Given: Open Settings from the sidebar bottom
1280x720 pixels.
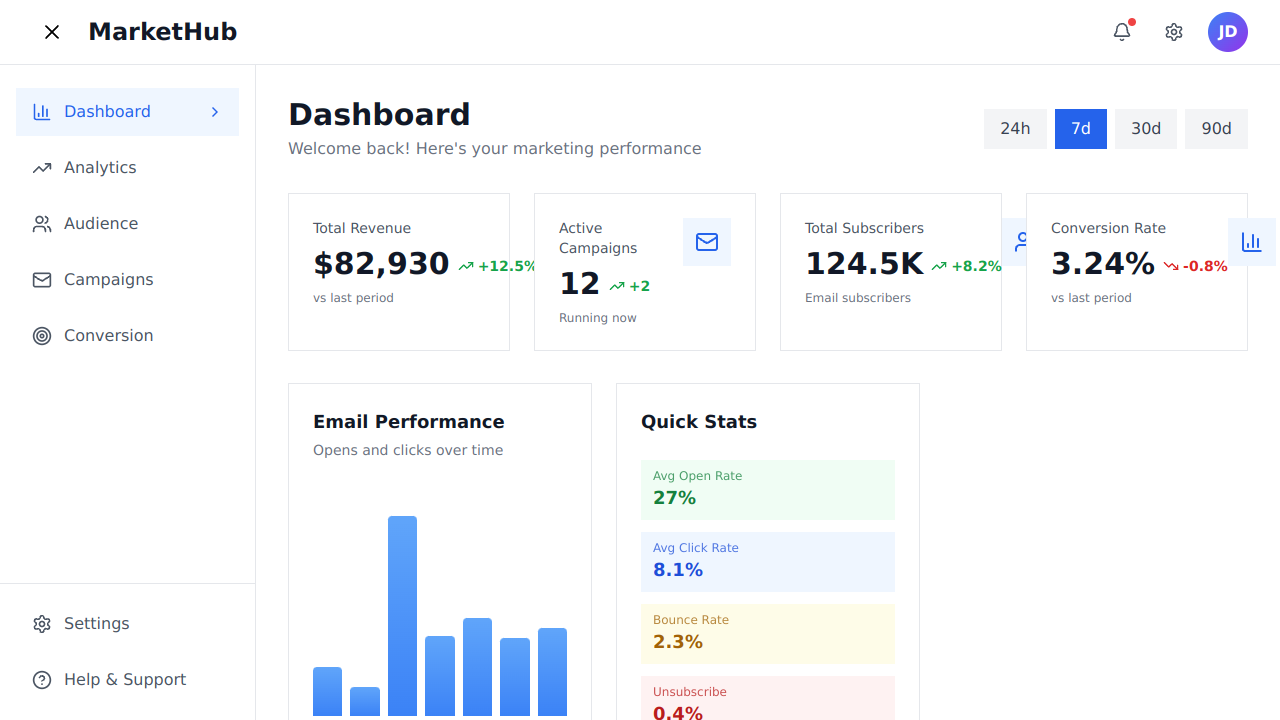Looking at the screenshot, I should point(96,624).
